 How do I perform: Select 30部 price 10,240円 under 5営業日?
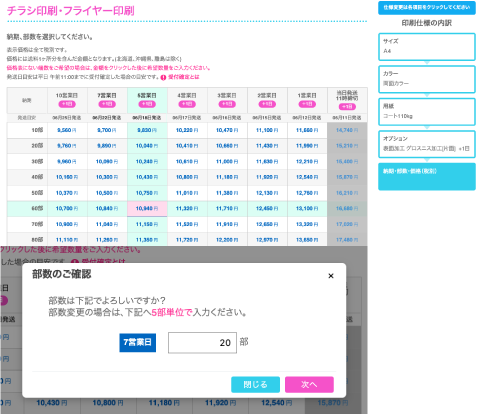coord(147,162)
